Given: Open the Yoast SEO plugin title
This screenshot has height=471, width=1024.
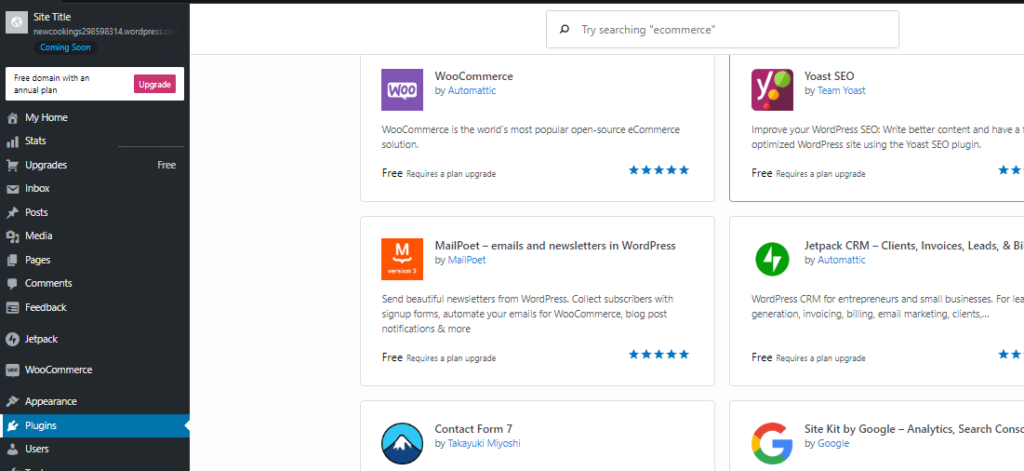Looking at the screenshot, I should coord(829,76).
